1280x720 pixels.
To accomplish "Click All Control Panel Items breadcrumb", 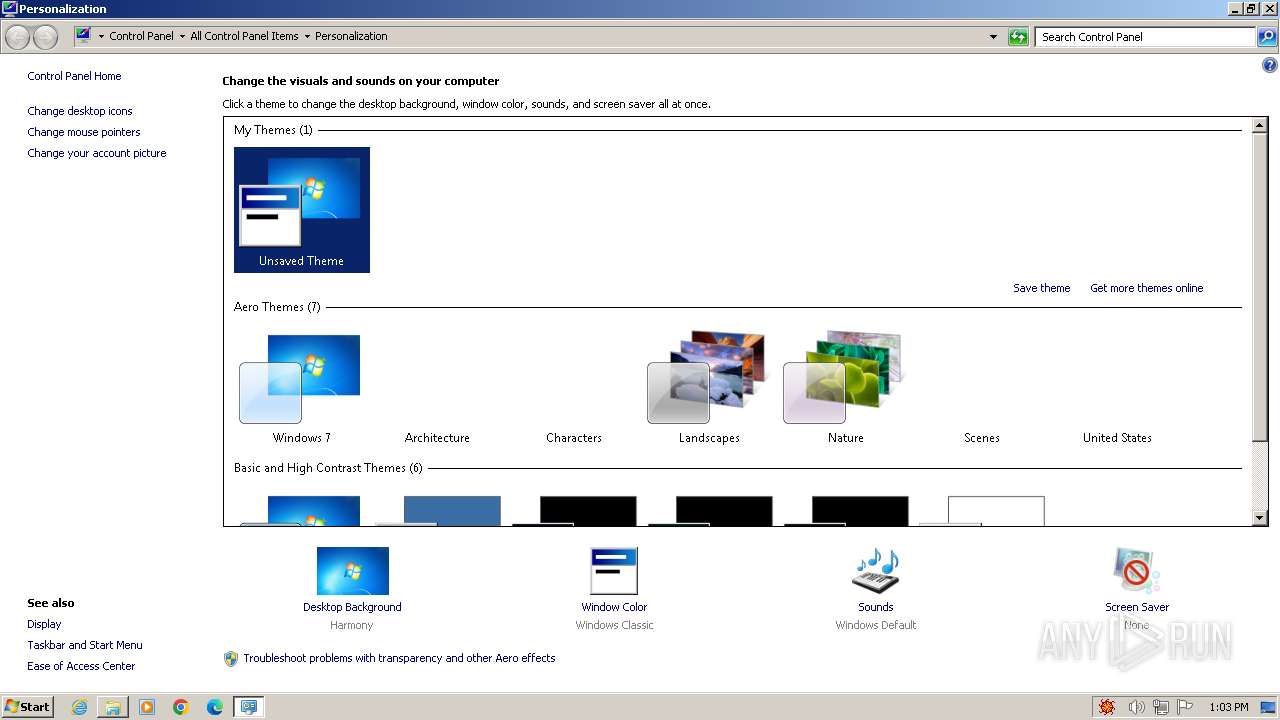I will pos(244,36).
